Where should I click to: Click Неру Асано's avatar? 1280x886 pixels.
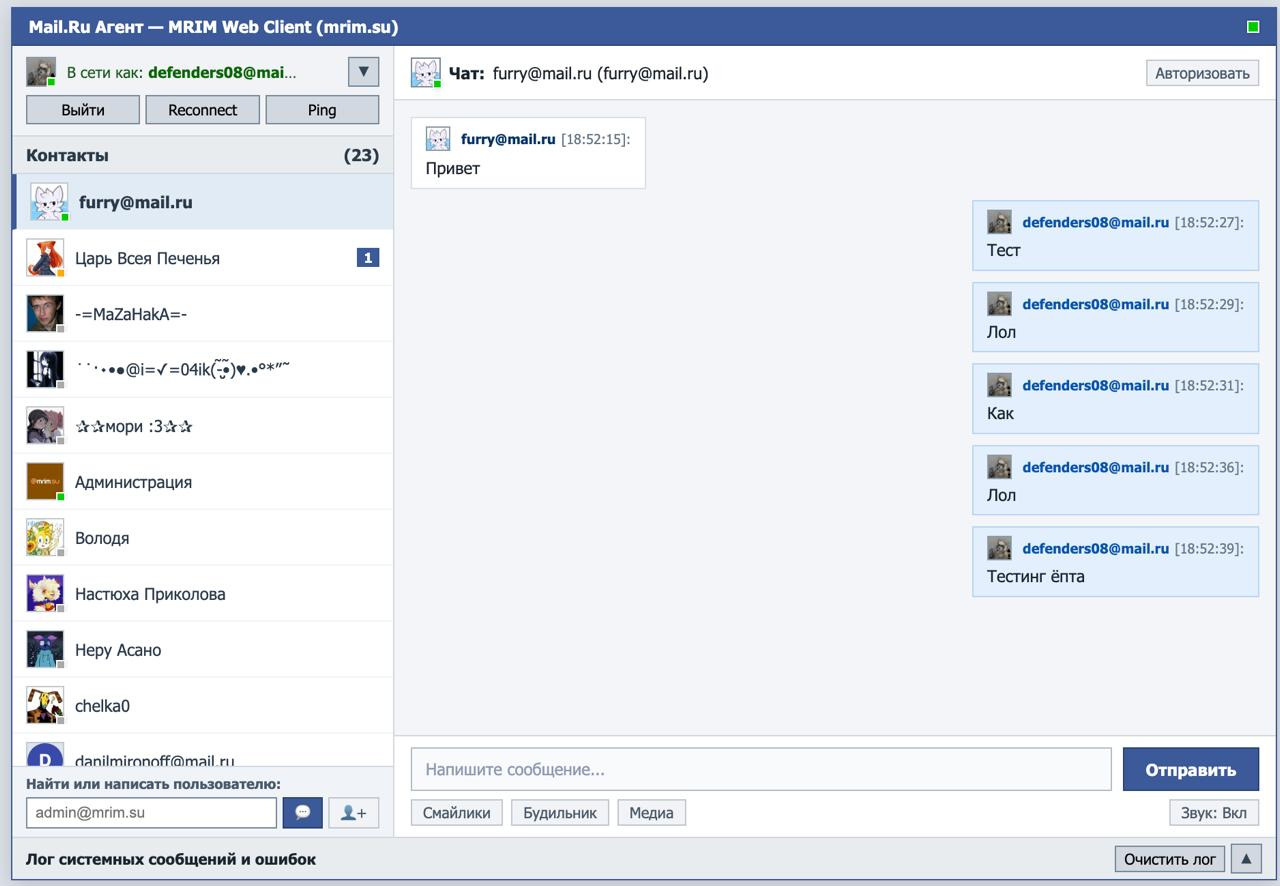pyautogui.click(x=45, y=650)
